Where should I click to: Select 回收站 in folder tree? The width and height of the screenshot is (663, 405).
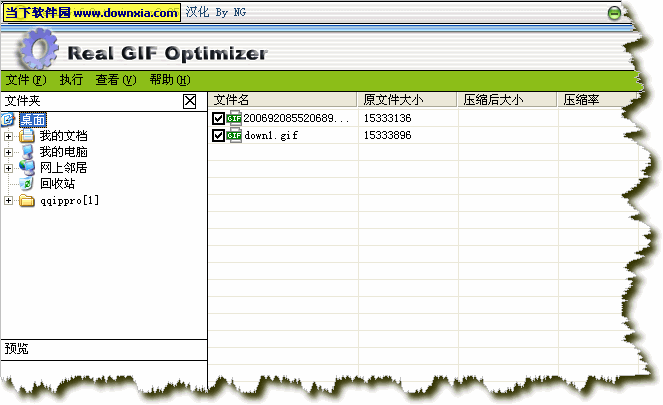(58, 184)
